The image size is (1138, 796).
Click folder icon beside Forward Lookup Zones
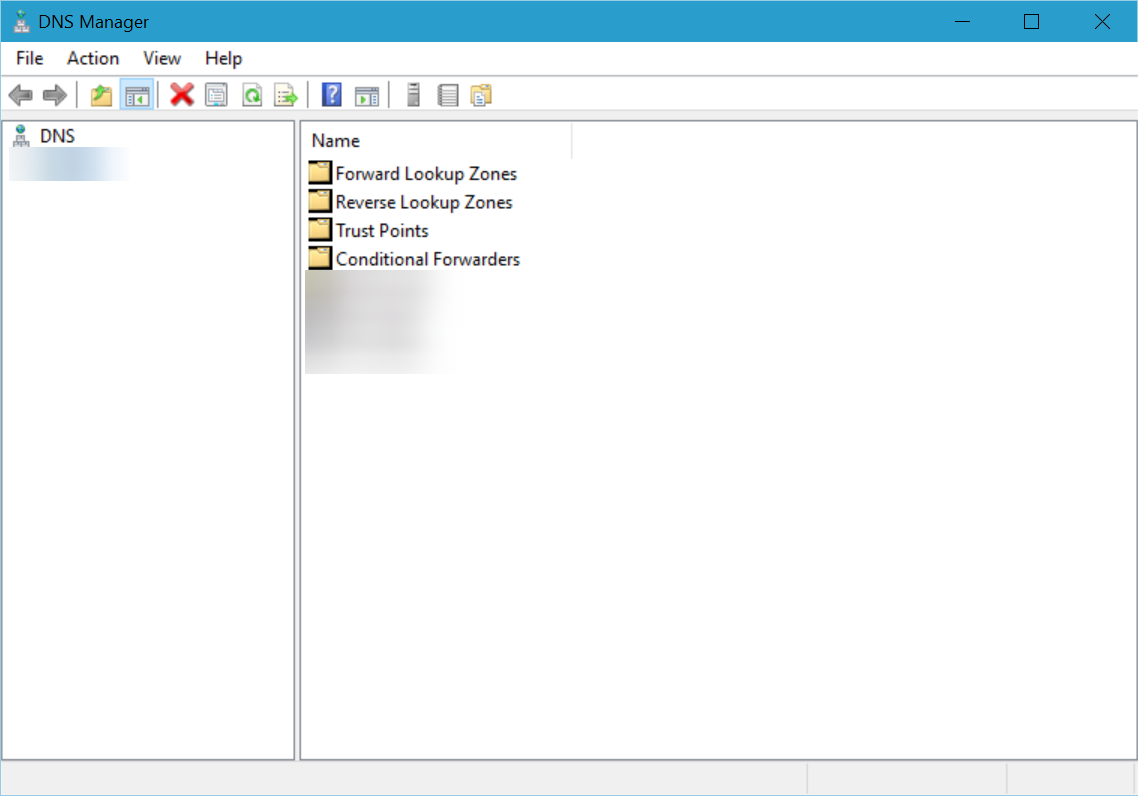point(320,173)
